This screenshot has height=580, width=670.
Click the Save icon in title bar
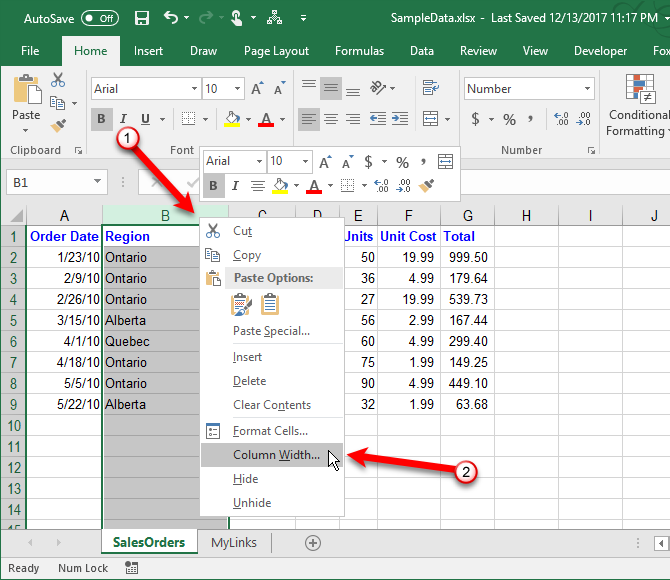[141, 18]
